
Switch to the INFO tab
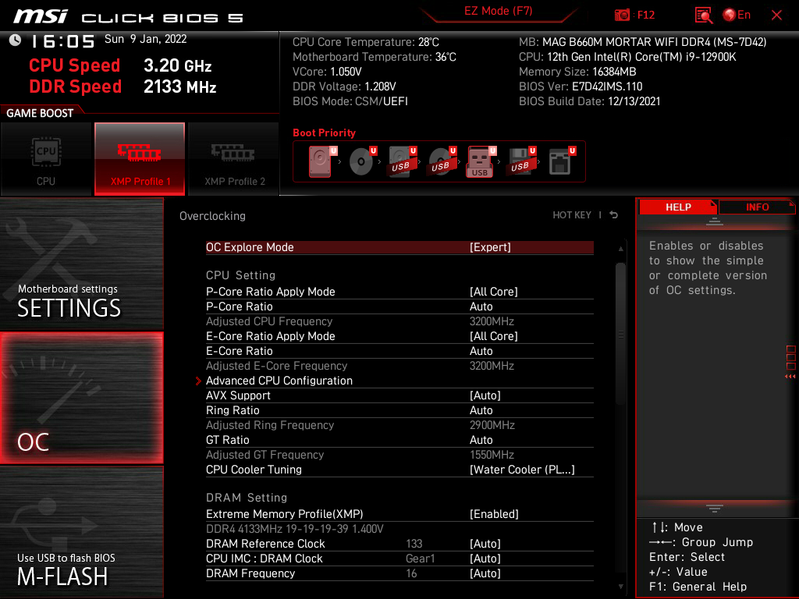click(757, 207)
